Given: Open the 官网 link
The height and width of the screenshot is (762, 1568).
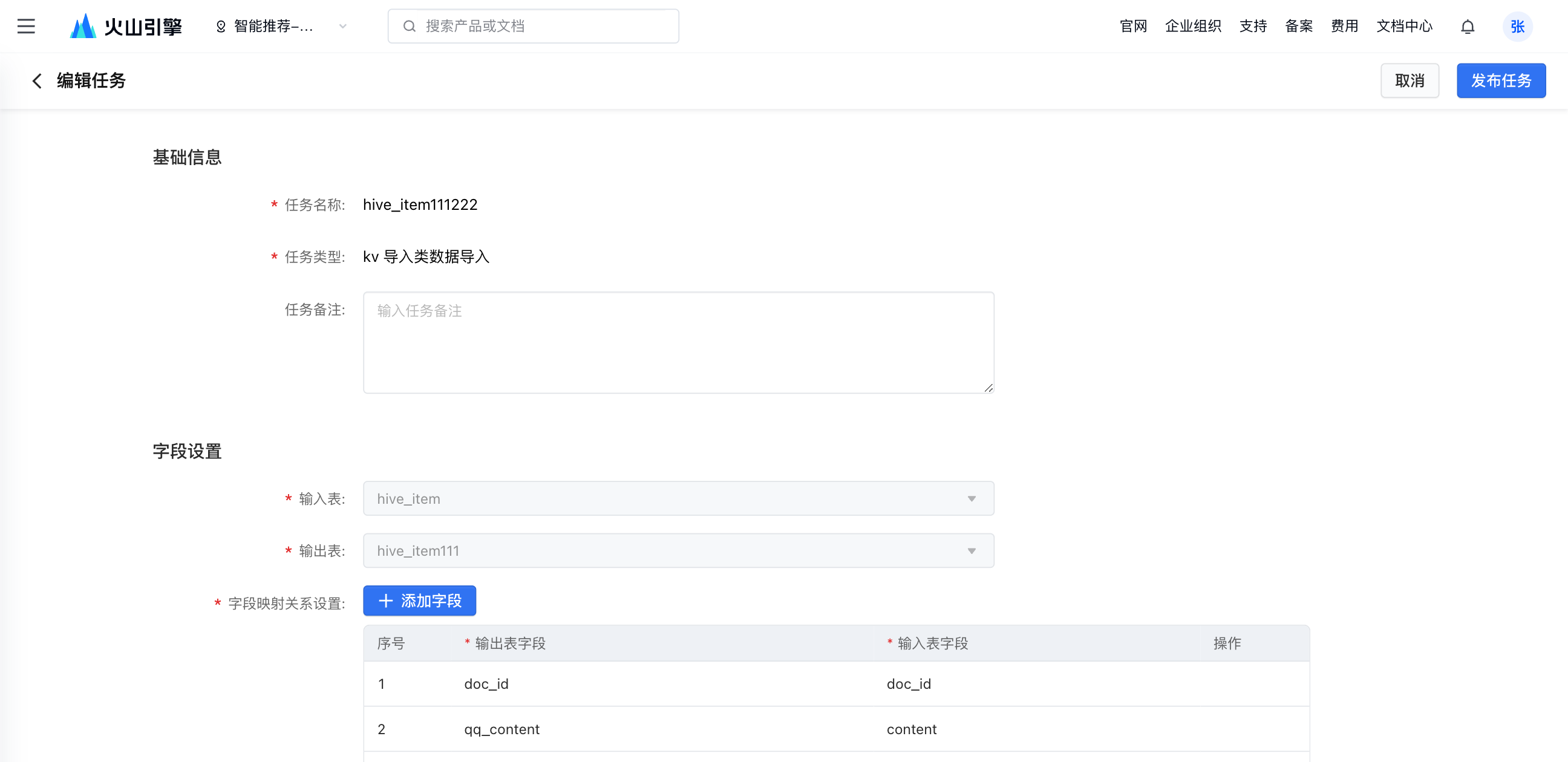Looking at the screenshot, I should coord(1134,26).
